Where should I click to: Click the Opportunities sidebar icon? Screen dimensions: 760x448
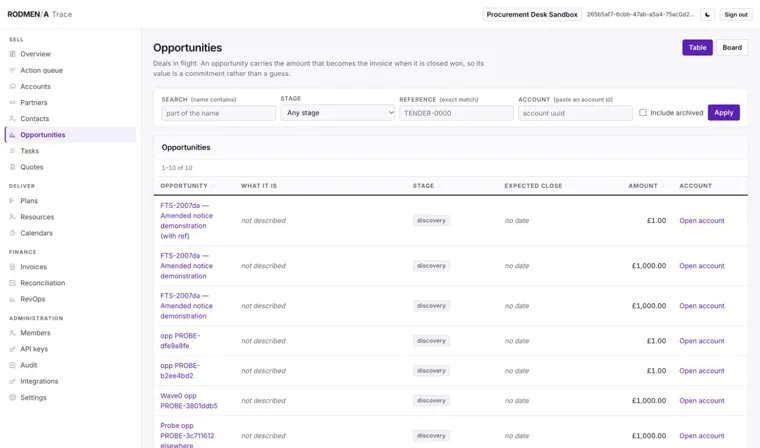click(x=13, y=135)
